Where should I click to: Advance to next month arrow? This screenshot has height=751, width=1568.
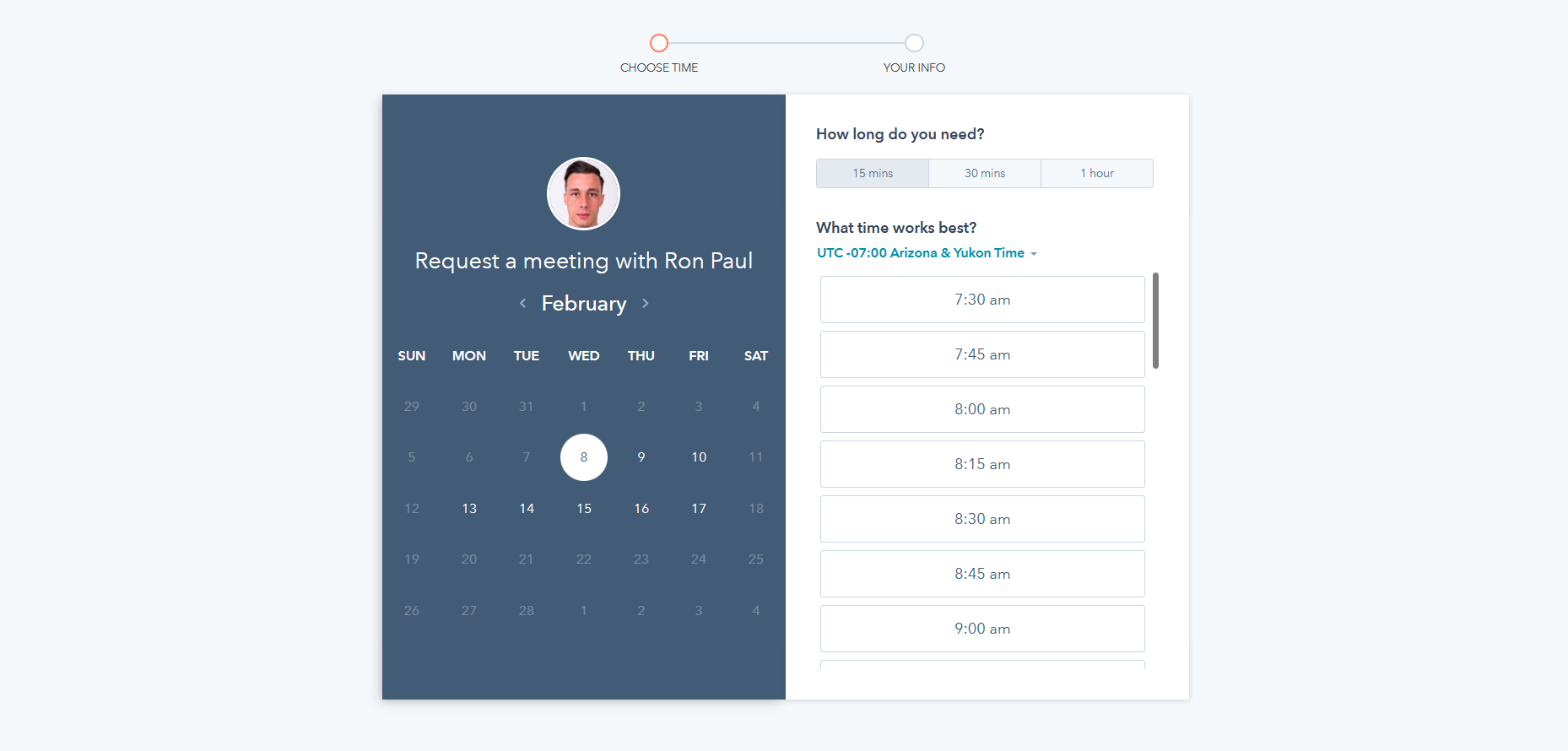click(646, 303)
